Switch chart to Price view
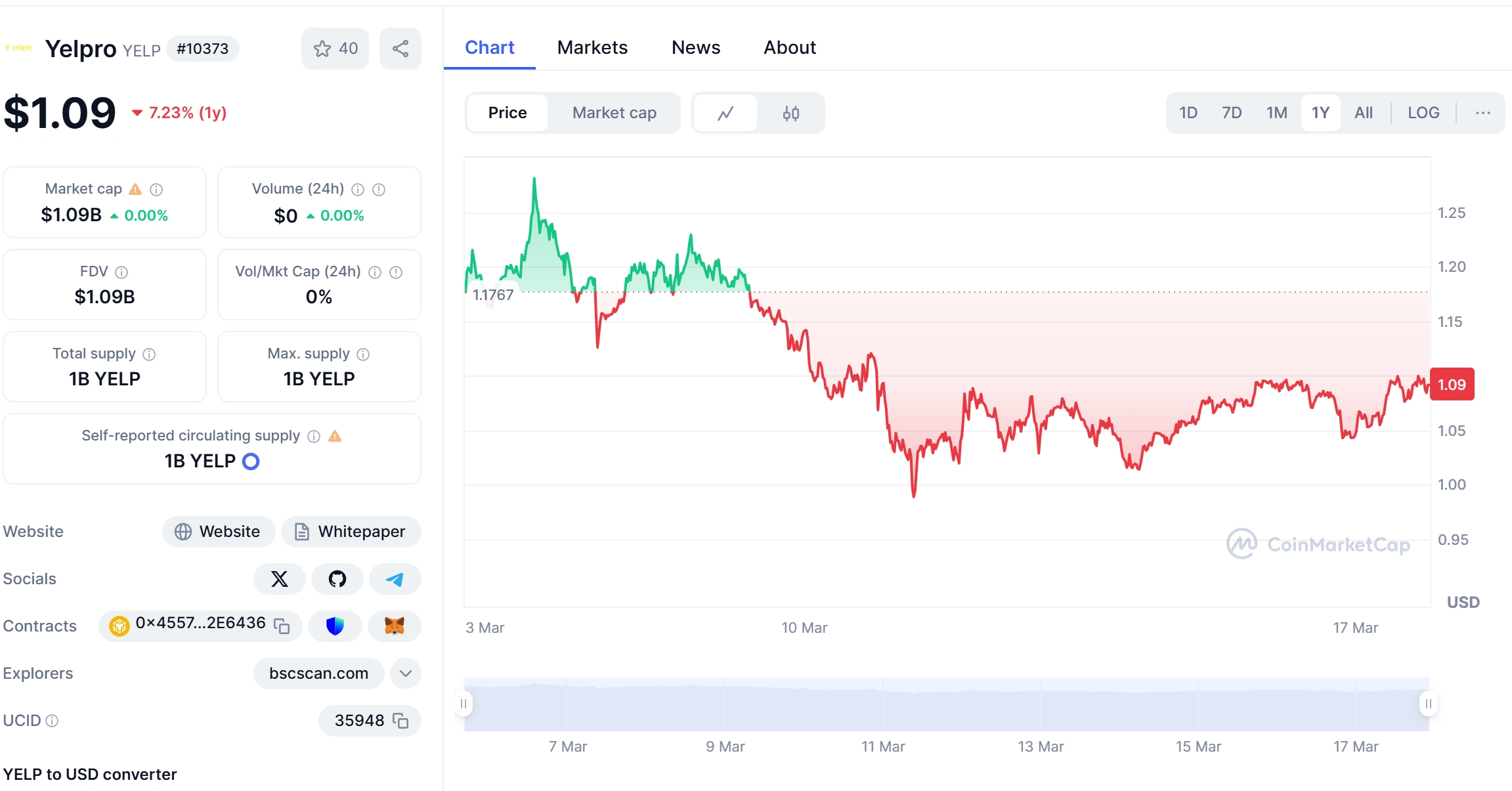 (x=508, y=113)
